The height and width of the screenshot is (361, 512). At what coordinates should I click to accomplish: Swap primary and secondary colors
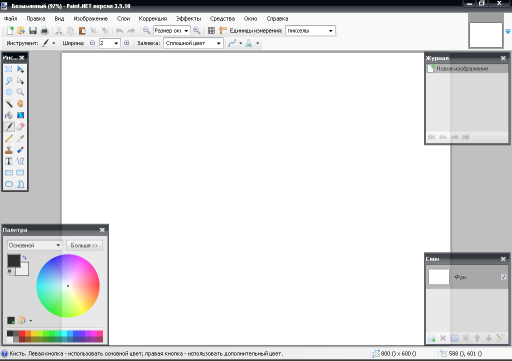[25, 257]
